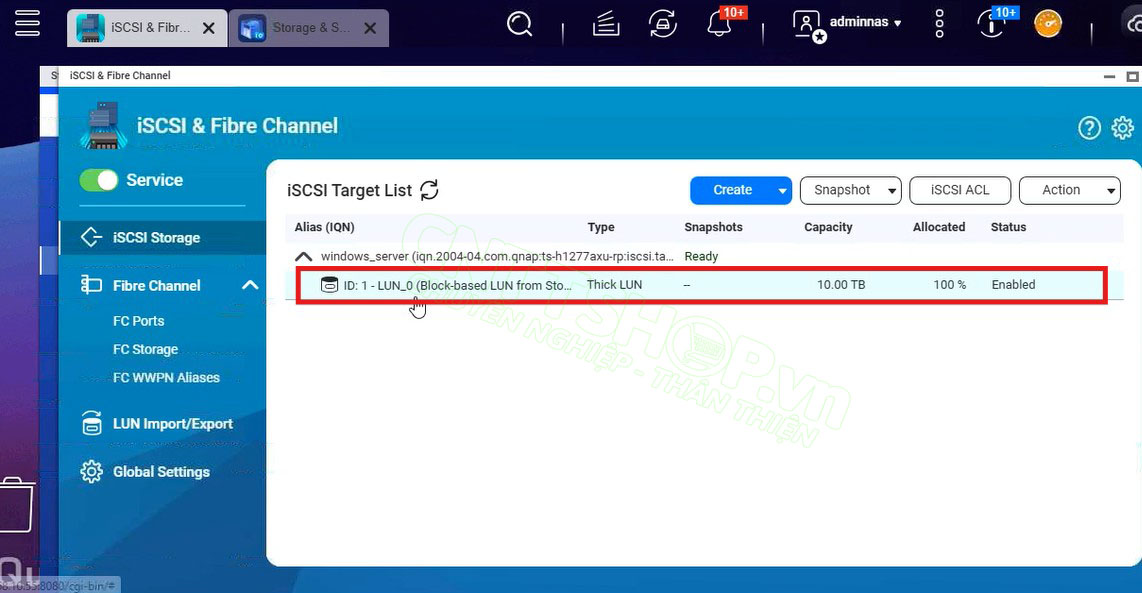Refresh the iSCSI Target List

(x=429, y=190)
